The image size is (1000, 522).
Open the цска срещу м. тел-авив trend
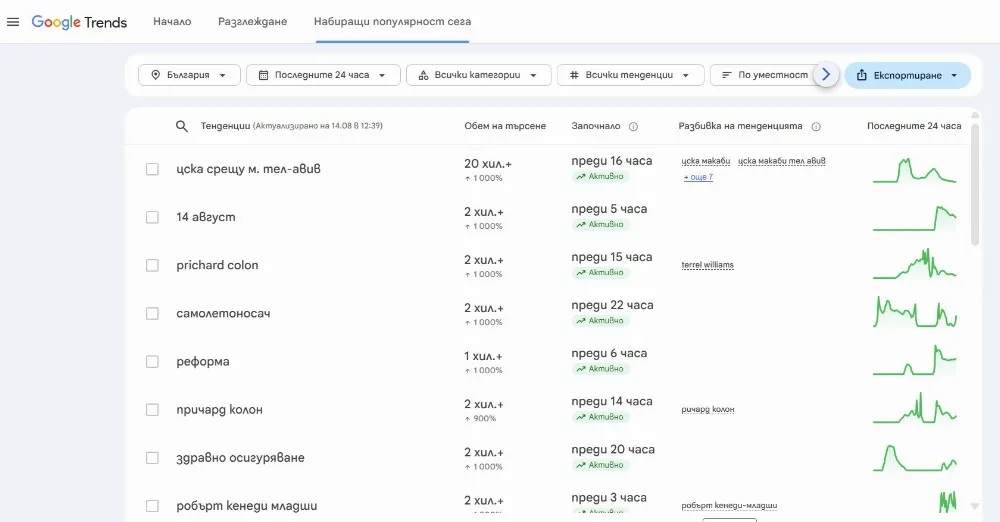coord(248,169)
